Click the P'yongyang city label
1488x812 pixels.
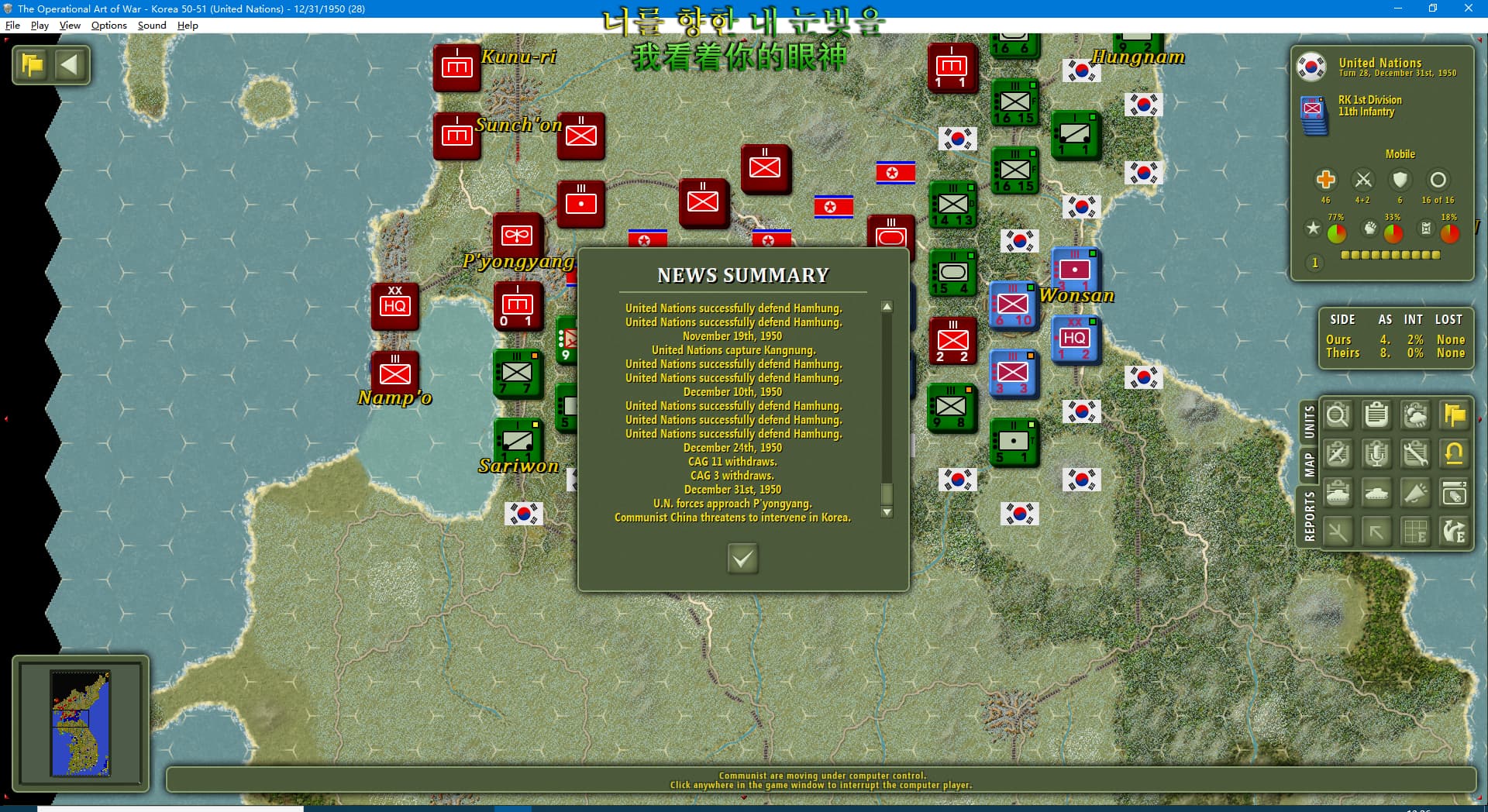click(x=518, y=261)
